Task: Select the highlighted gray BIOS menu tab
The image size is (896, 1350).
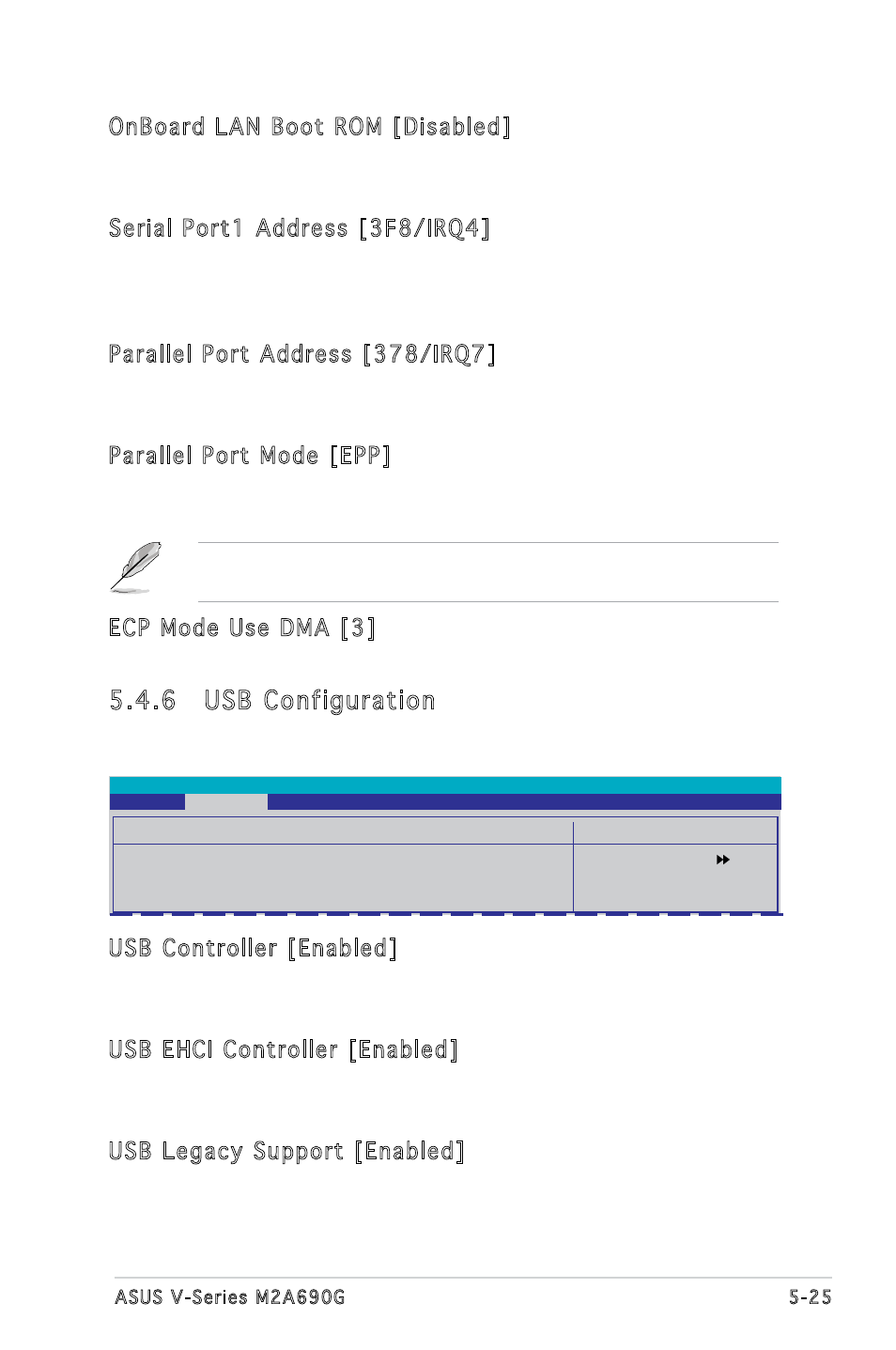Action: click(226, 801)
